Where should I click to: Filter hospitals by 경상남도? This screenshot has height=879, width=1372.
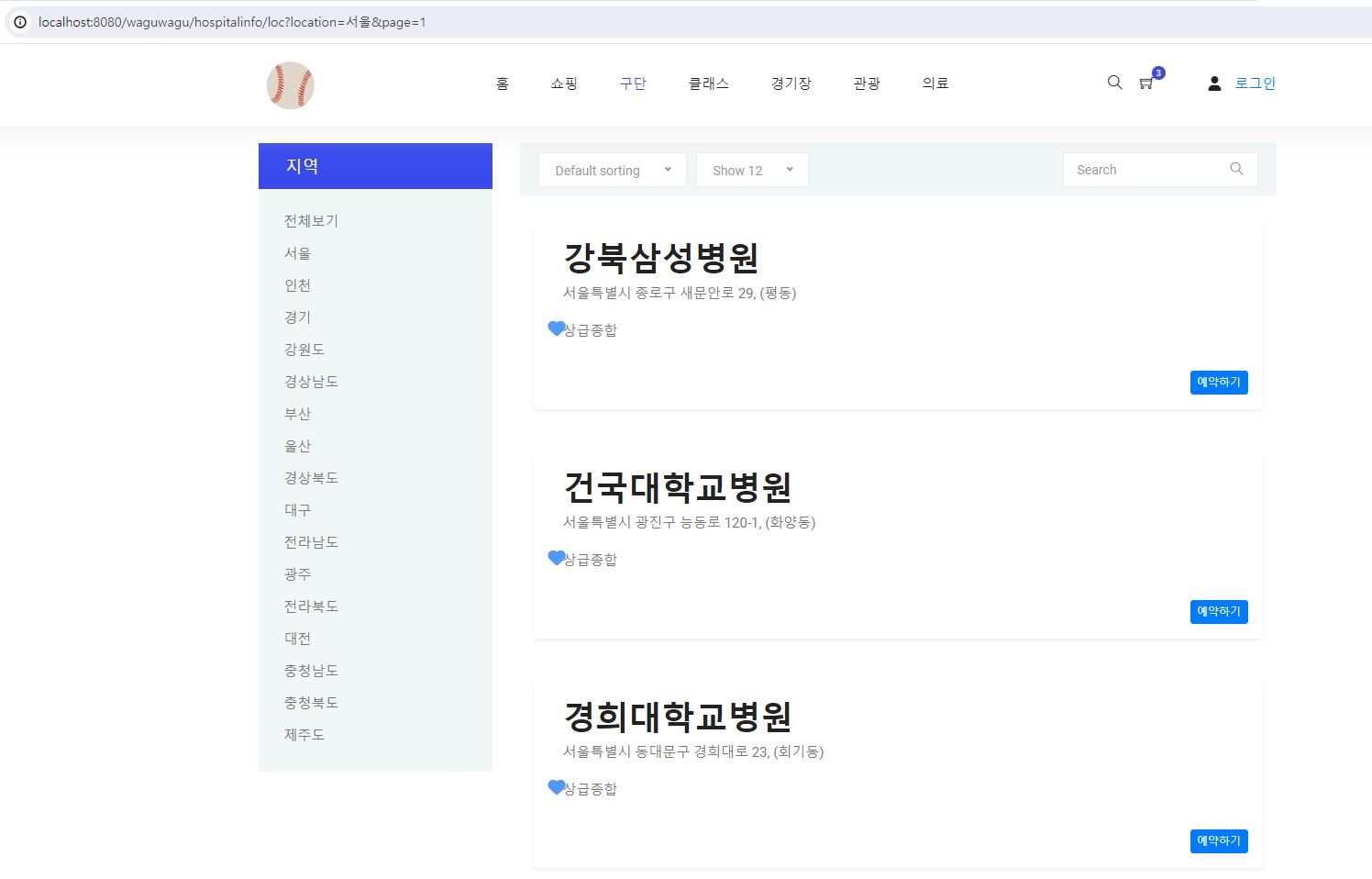(x=311, y=382)
